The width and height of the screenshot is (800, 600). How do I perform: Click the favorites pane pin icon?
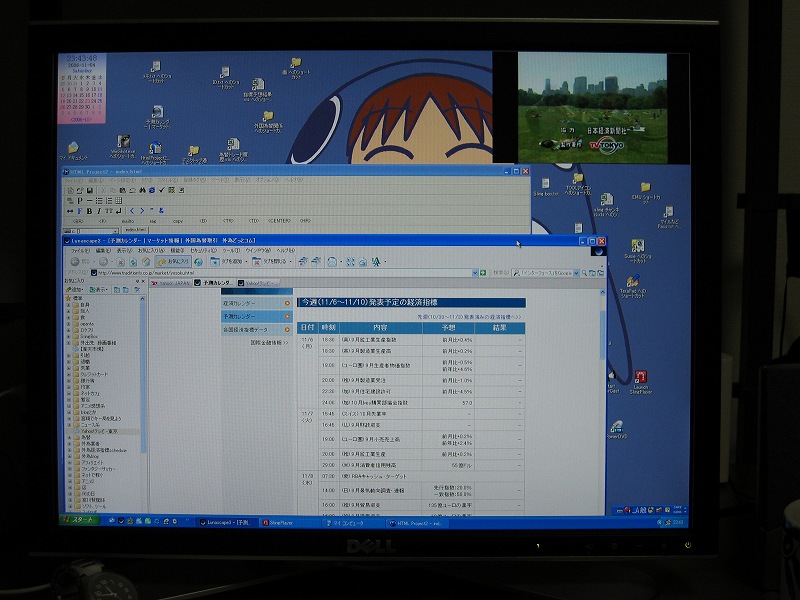(x=137, y=281)
